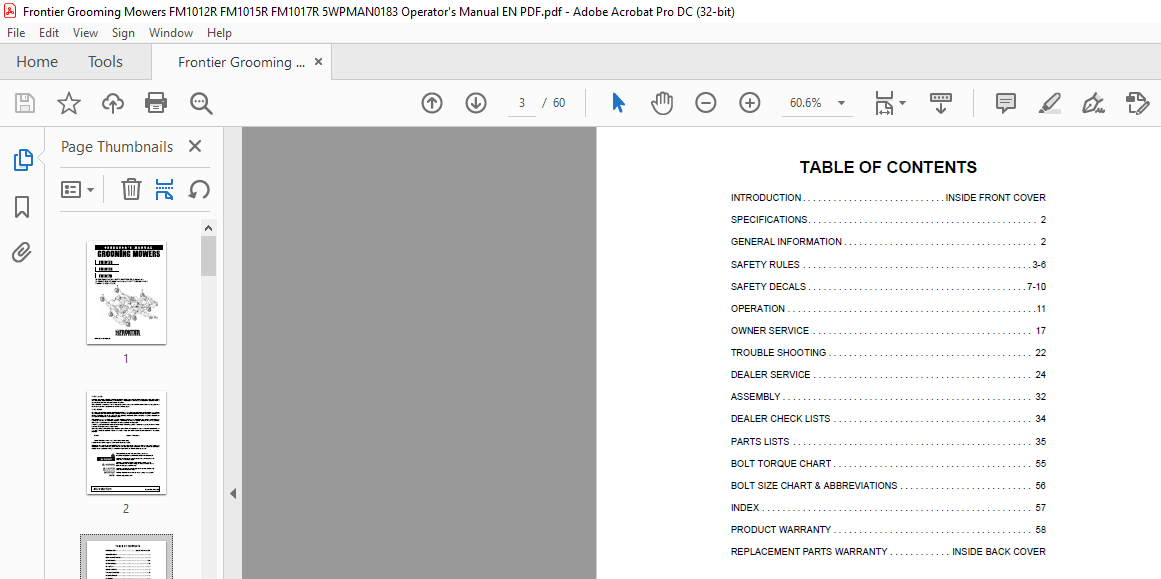This screenshot has width=1161, height=579.
Task: Add a comment with speech bubble icon
Action: pos(1006,103)
